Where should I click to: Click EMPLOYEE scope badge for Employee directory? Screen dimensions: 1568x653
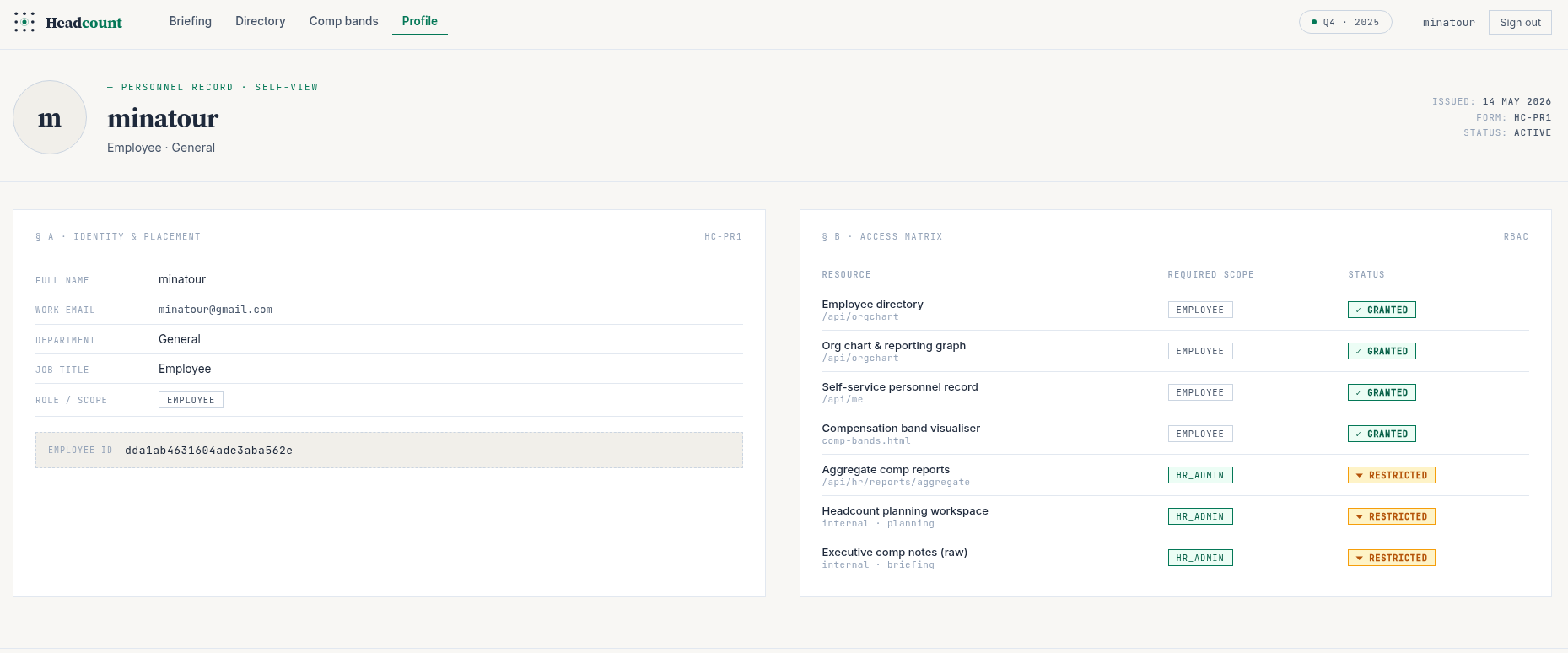[1200, 310]
